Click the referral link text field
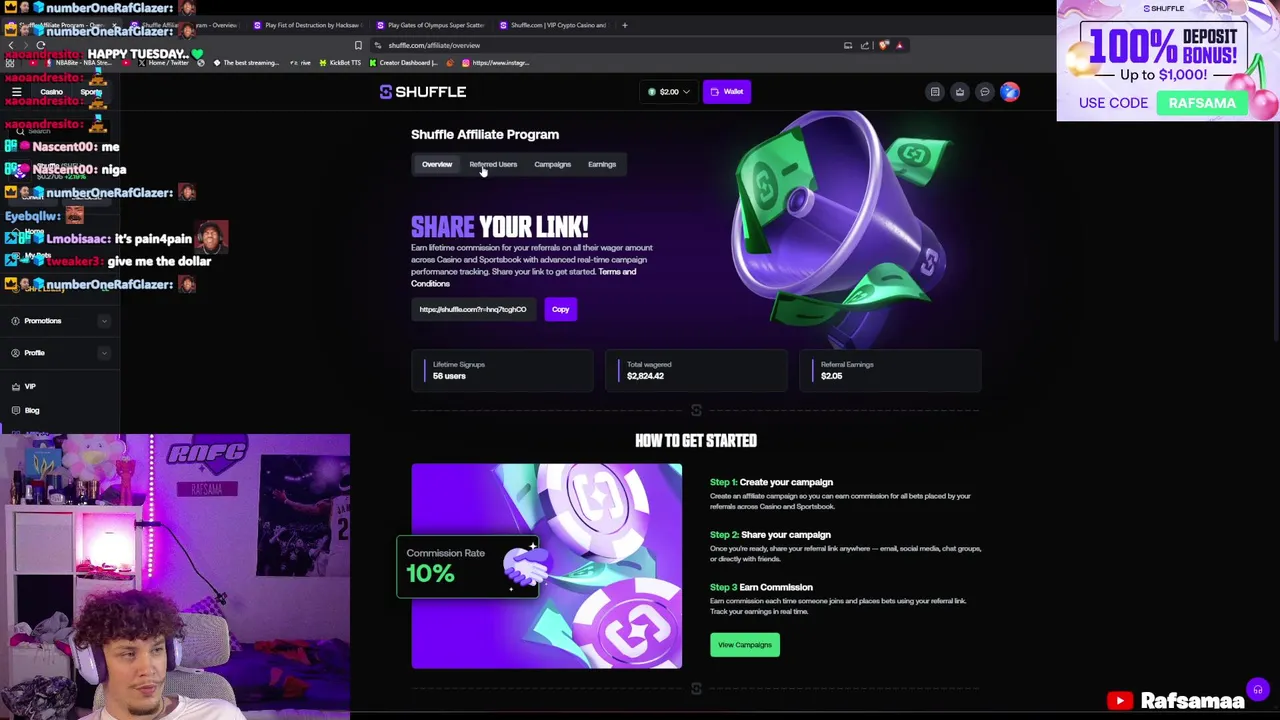This screenshot has width=1280, height=720. [x=475, y=309]
